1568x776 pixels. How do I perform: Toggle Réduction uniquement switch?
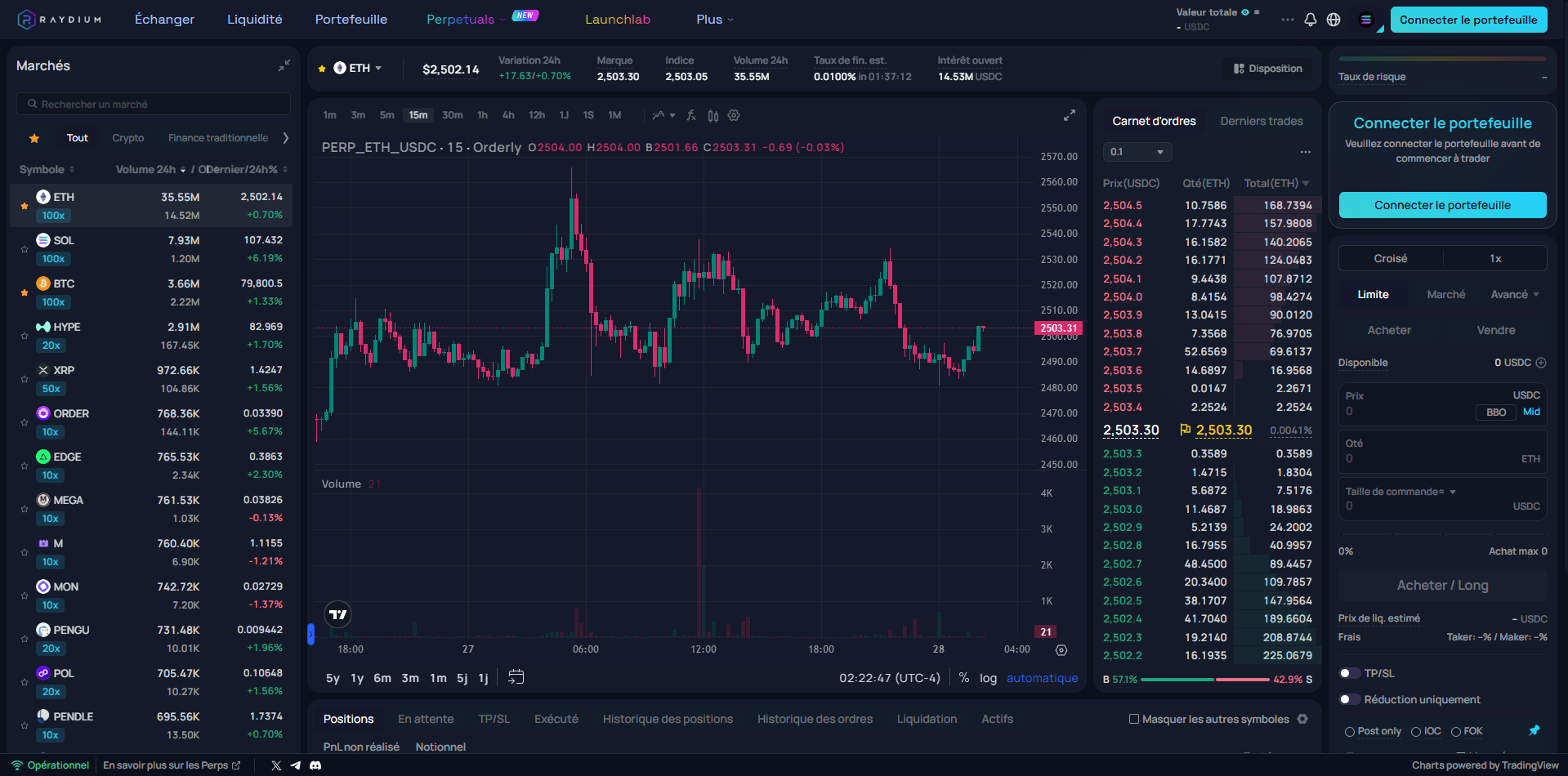pyautogui.click(x=1350, y=699)
